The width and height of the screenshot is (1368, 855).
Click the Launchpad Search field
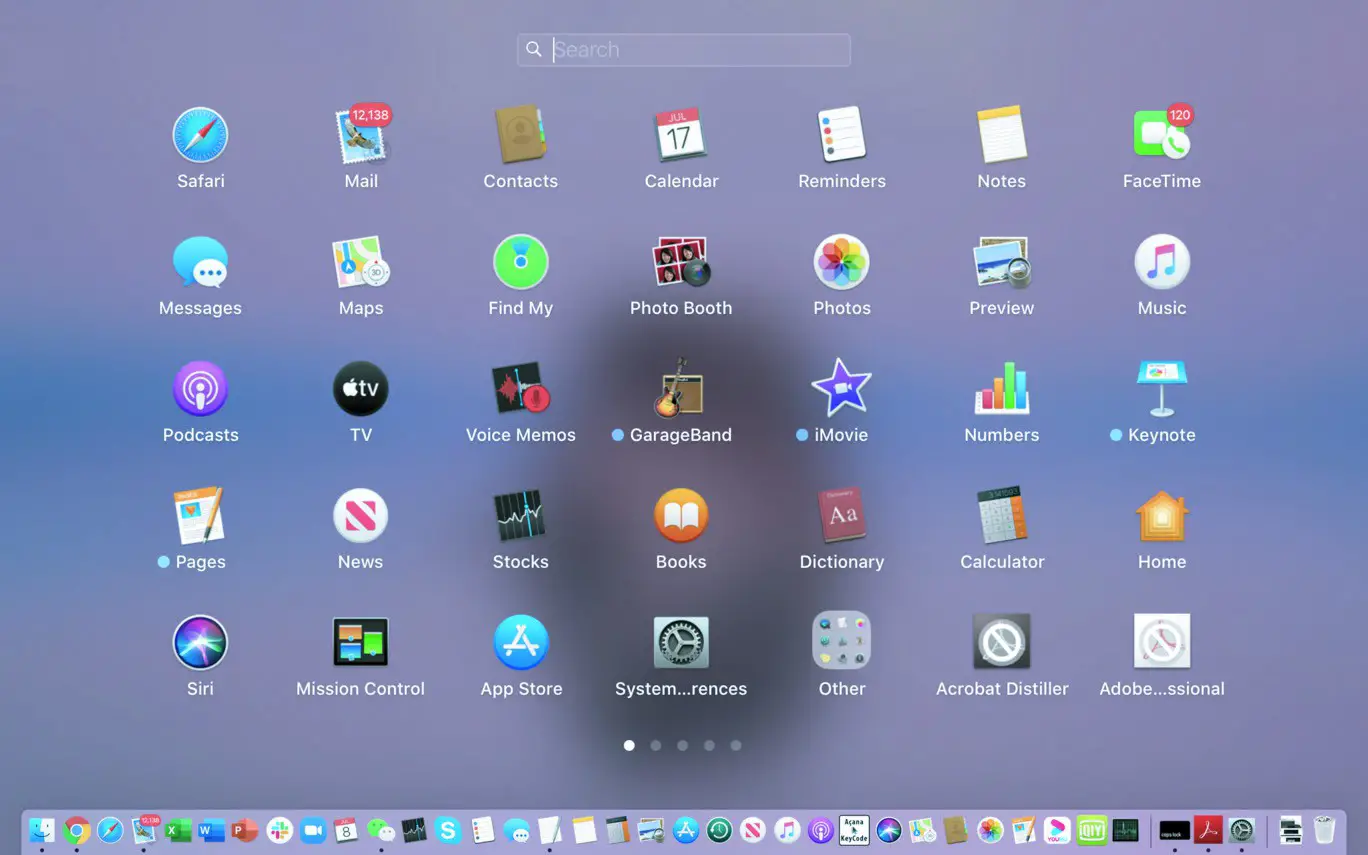tap(684, 50)
